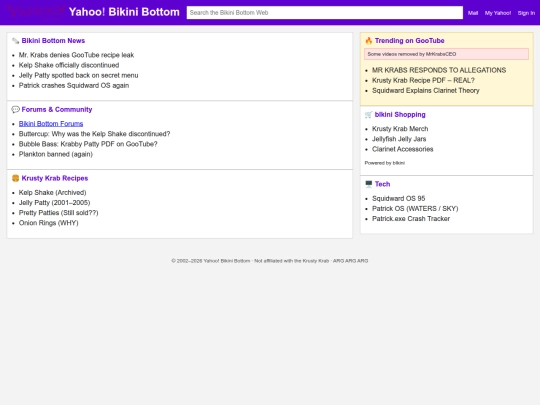The height and width of the screenshot is (405, 540).
Task: Select the bikini Shopping heading
Action: click(400, 115)
